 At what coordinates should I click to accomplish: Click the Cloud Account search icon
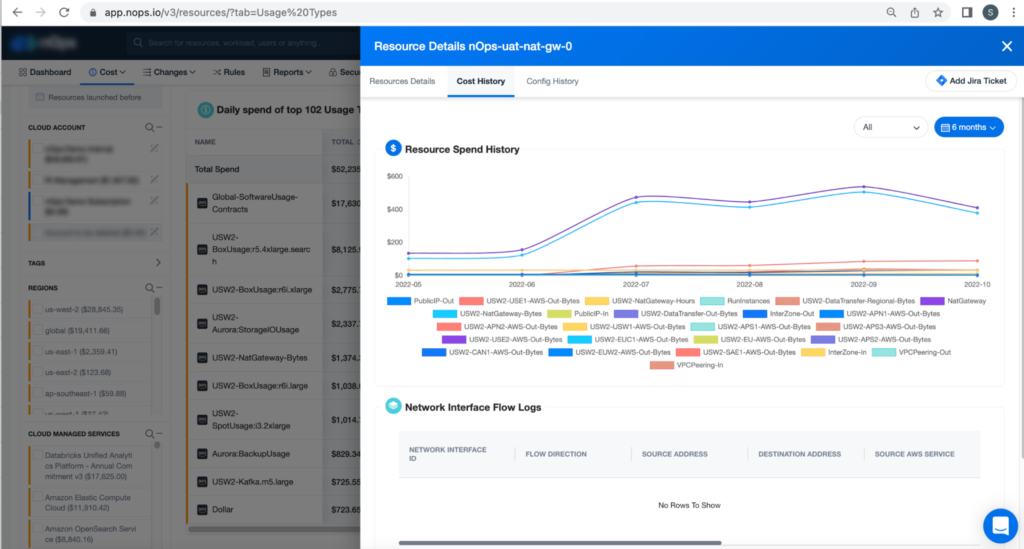point(150,128)
